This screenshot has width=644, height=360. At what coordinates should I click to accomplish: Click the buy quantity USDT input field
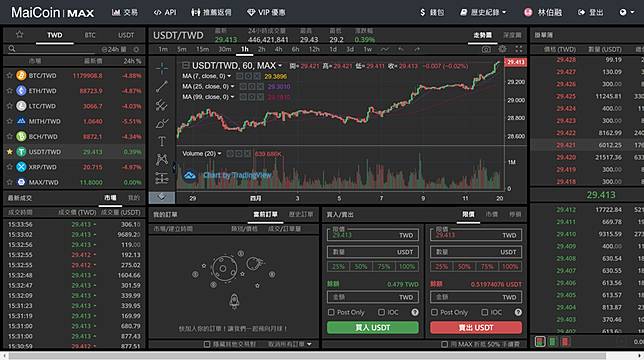373,252
